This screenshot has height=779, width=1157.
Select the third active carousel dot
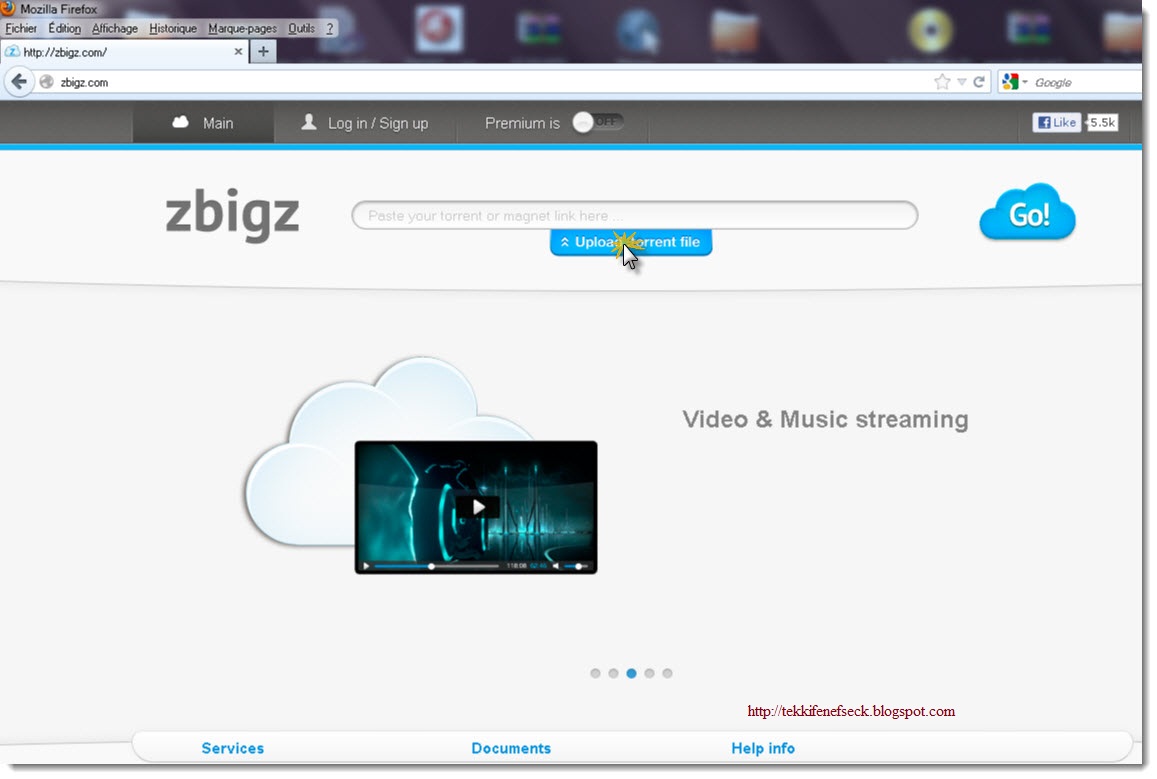632,673
